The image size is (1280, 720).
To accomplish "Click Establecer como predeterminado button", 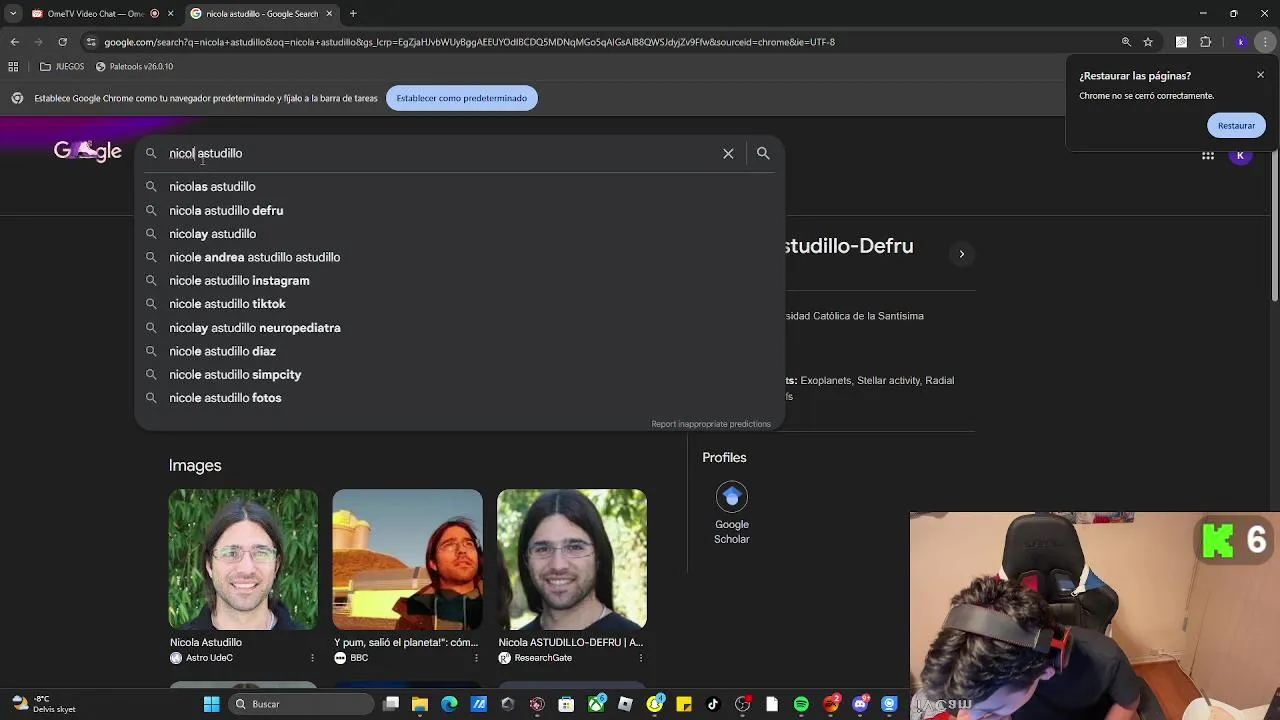I will click(x=461, y=98).
